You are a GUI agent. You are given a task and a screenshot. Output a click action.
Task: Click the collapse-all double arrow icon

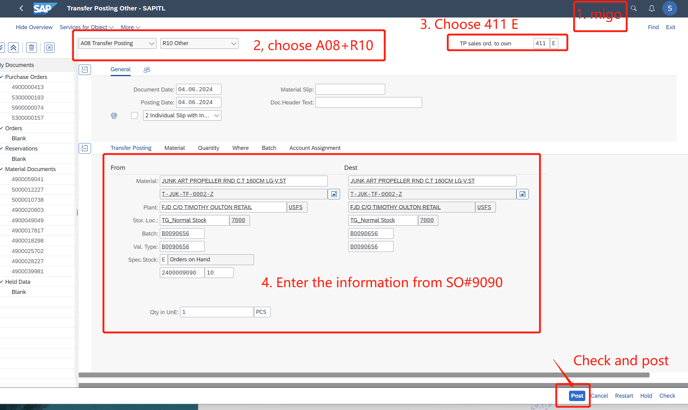click(x=13, y=47)
